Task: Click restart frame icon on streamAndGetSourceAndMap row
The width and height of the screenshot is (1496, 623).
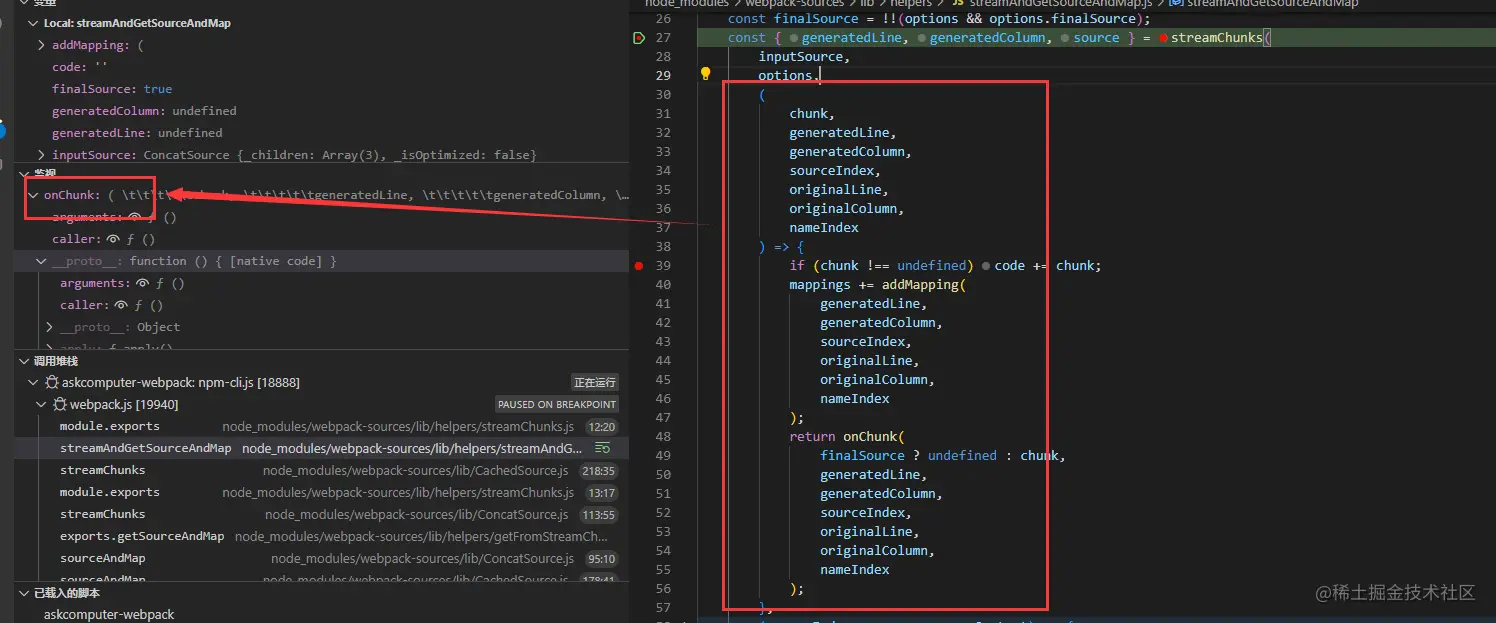Action: [x=602, y=448]
